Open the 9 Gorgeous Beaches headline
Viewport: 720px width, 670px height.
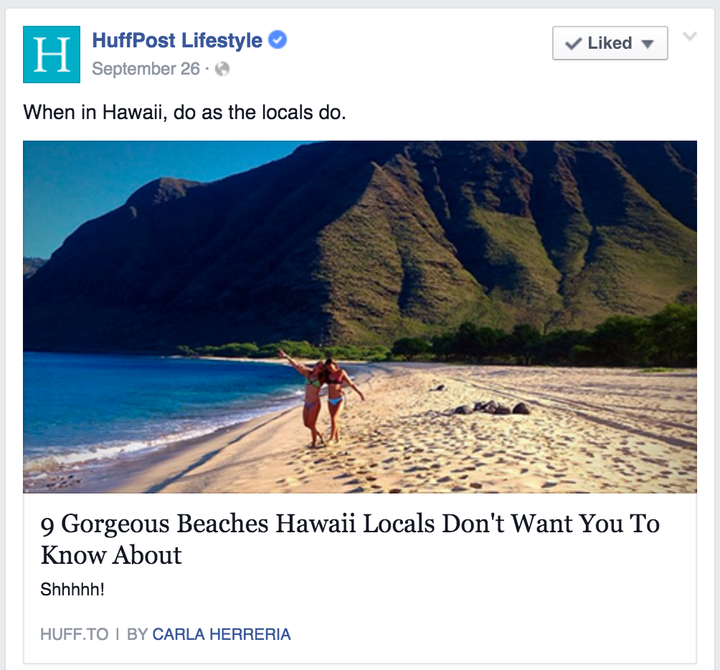tap(350, 539)
